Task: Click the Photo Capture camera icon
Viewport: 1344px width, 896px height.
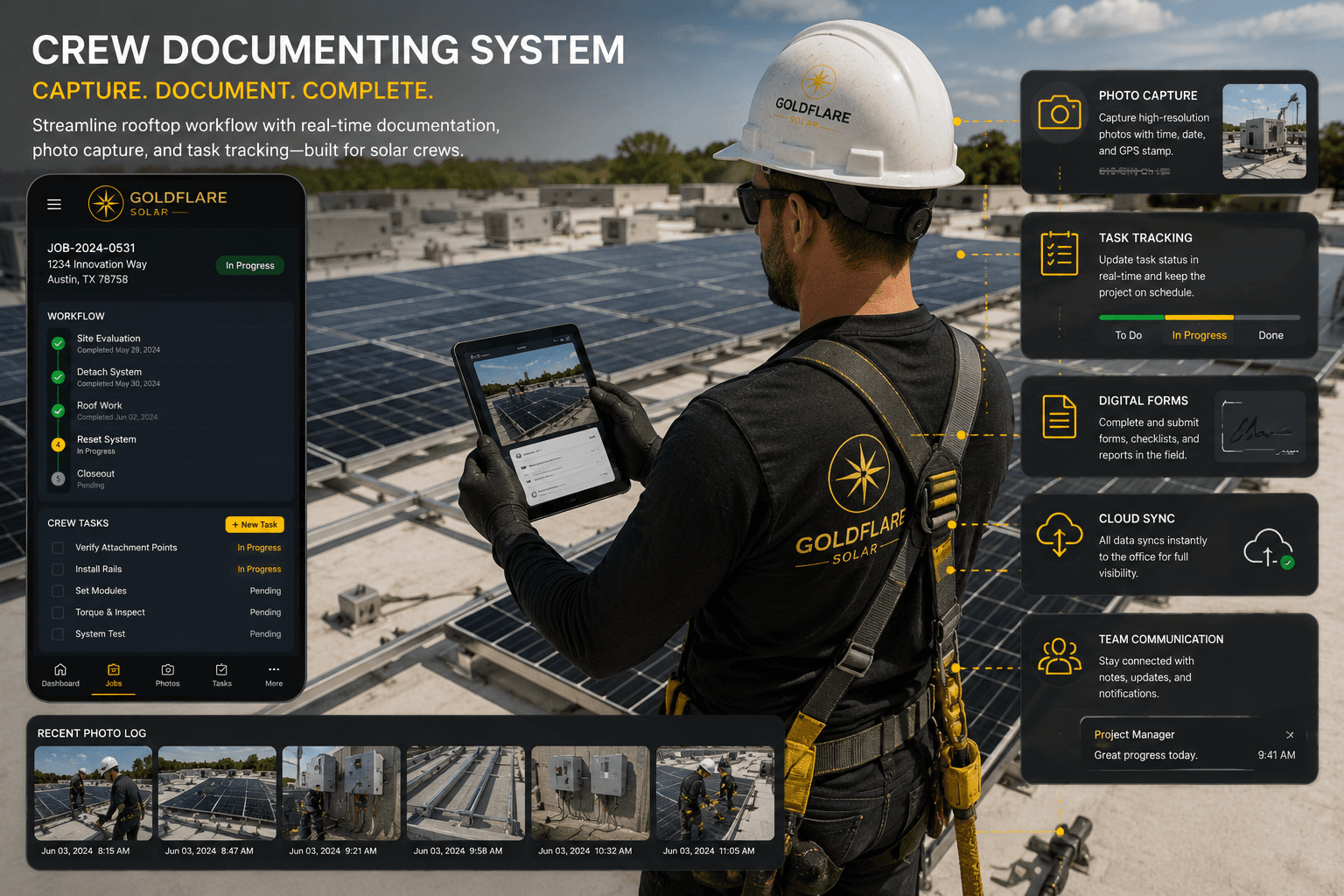Action: tap(1060, 113)
